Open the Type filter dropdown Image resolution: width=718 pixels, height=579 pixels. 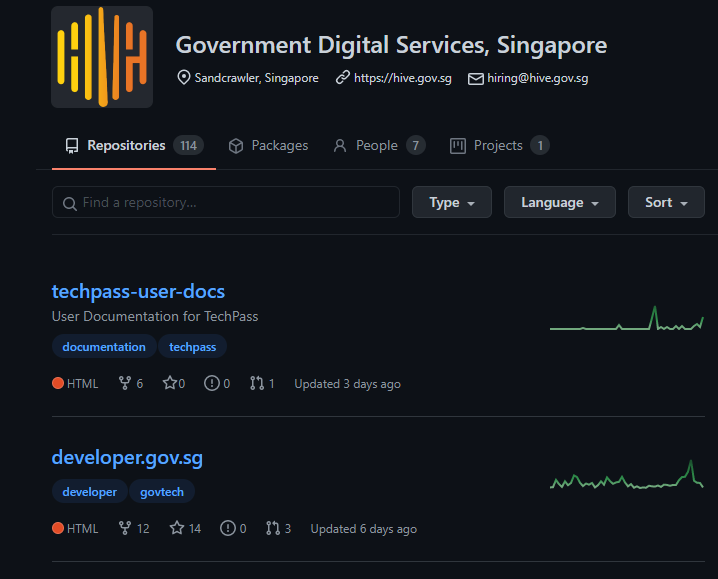[452, 202]
